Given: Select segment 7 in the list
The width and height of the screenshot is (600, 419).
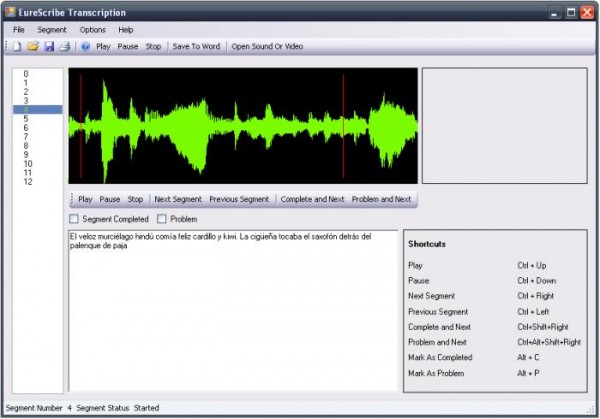Looking at the screenshot, I should tap(26, 137).
